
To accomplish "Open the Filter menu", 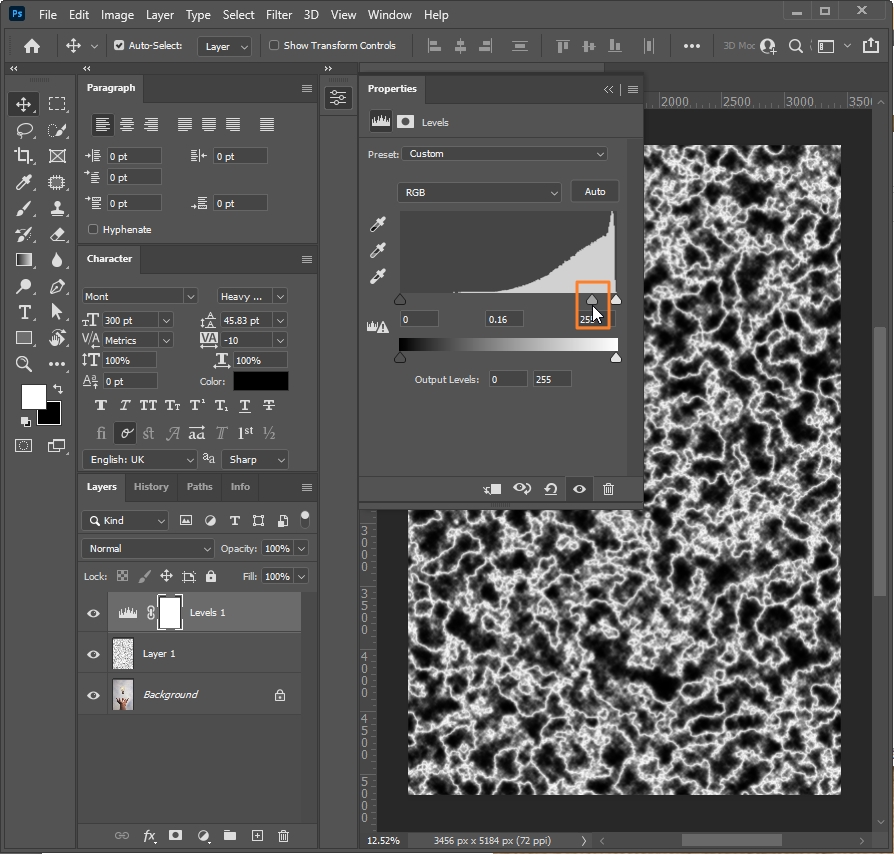I will [279, 15].
